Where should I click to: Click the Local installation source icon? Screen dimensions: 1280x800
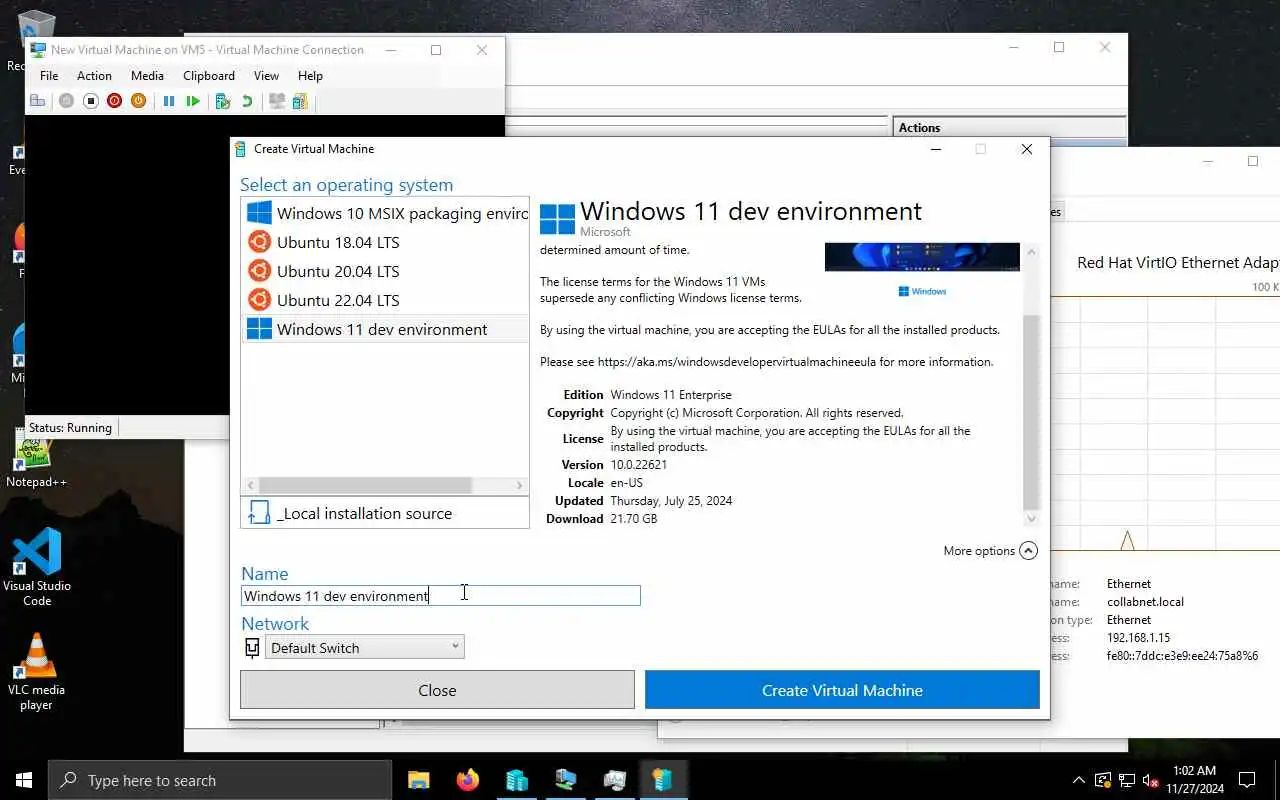click(x=259, y=513)
